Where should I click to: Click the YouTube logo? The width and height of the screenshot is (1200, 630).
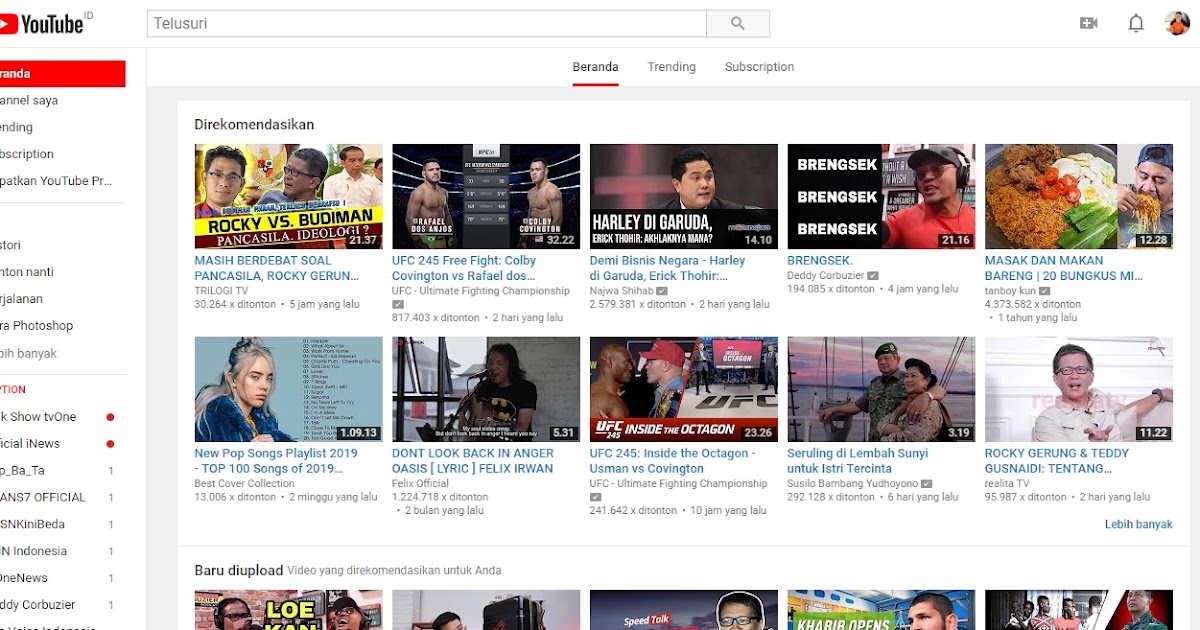click(x=42, y=23)
